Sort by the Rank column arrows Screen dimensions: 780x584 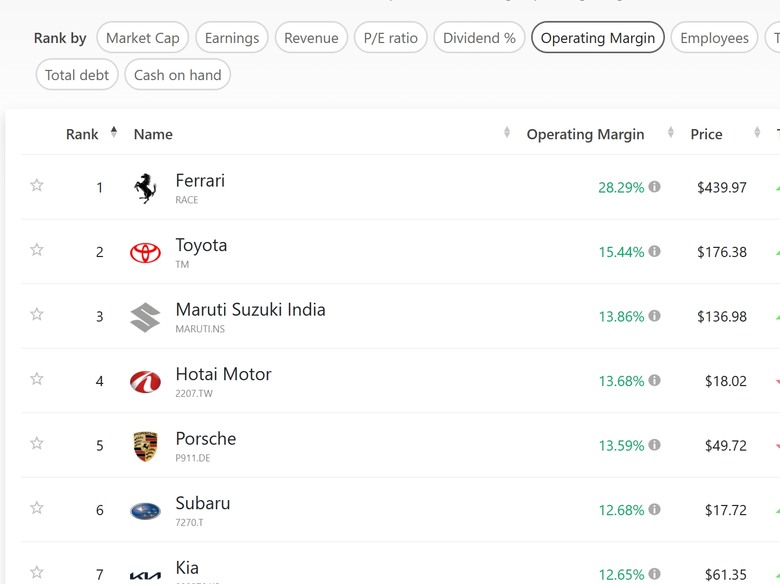[x=114, y=133]
